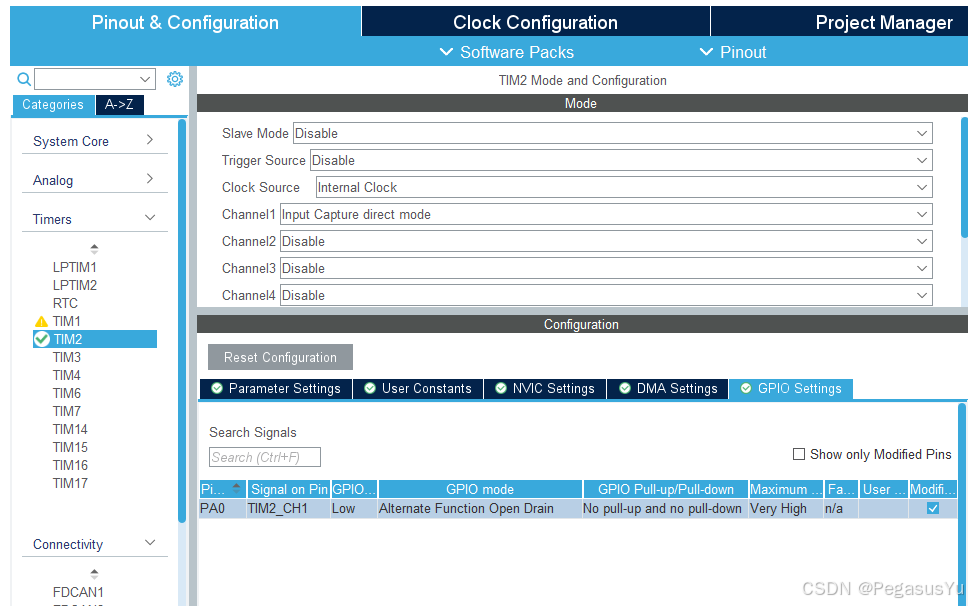Select RTC in the timers list
The width and height of the screenshot is (968, 606).
[x=65, y=303]
